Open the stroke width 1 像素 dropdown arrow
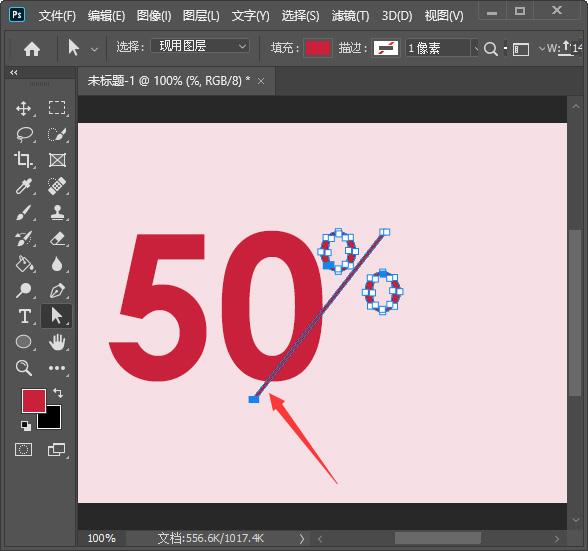Screen dimensions: 588x551 pyautogui.click(x=476, y=48)
